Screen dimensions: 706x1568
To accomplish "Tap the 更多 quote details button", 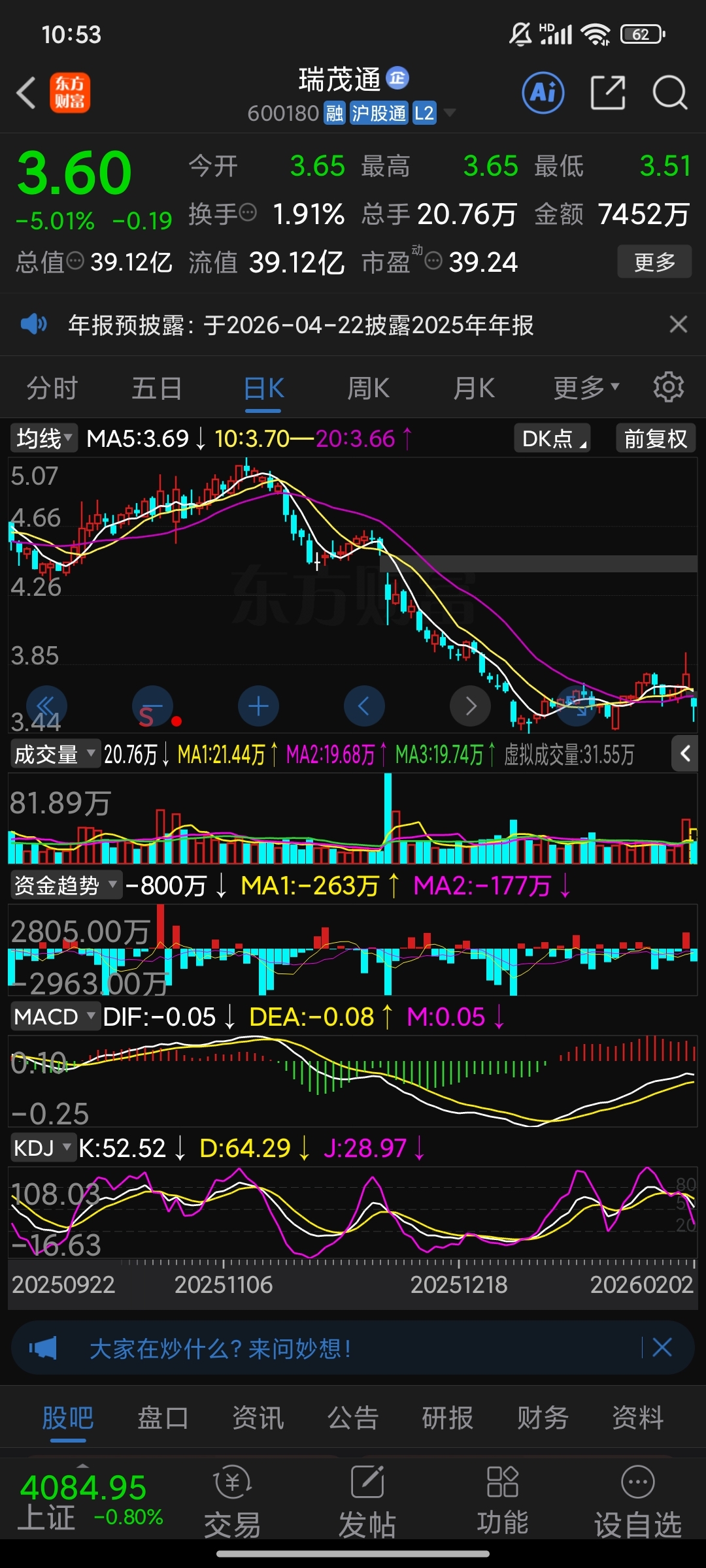I will pyautogui.click(x=654, y=262).
